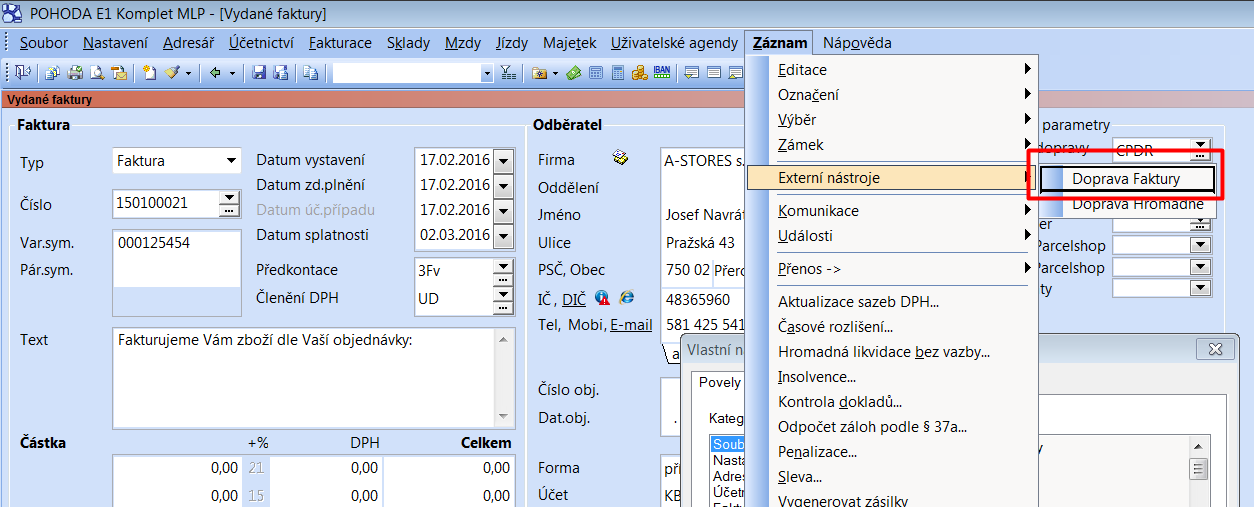The image size is (1254, 507).
Task: Close the Vlastní dialog window
Action: (1215, 349)
